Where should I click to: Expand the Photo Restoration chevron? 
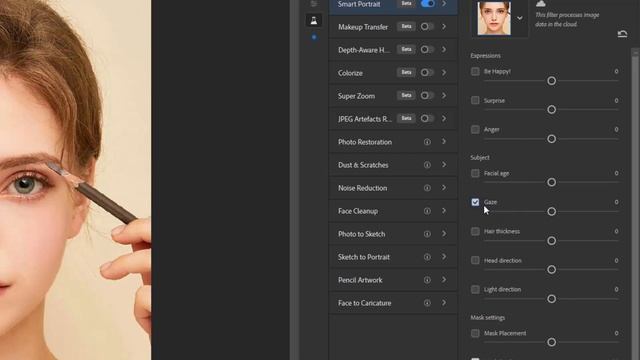(444, 142)
